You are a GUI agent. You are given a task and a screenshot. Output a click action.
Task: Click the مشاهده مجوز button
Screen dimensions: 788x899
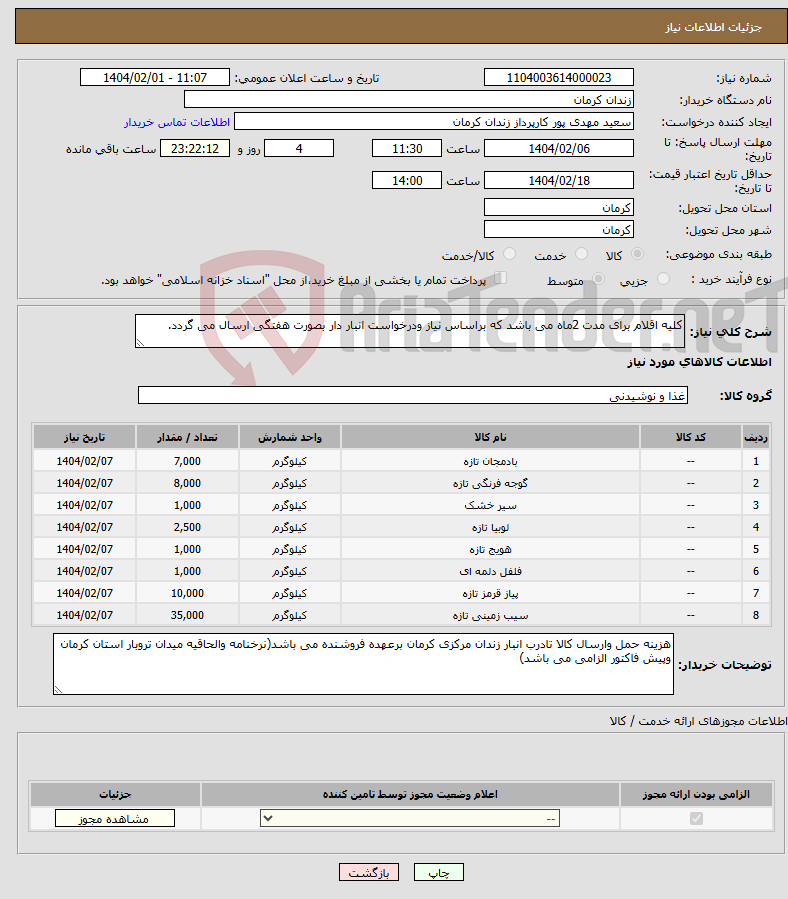(x=115, y=818)
